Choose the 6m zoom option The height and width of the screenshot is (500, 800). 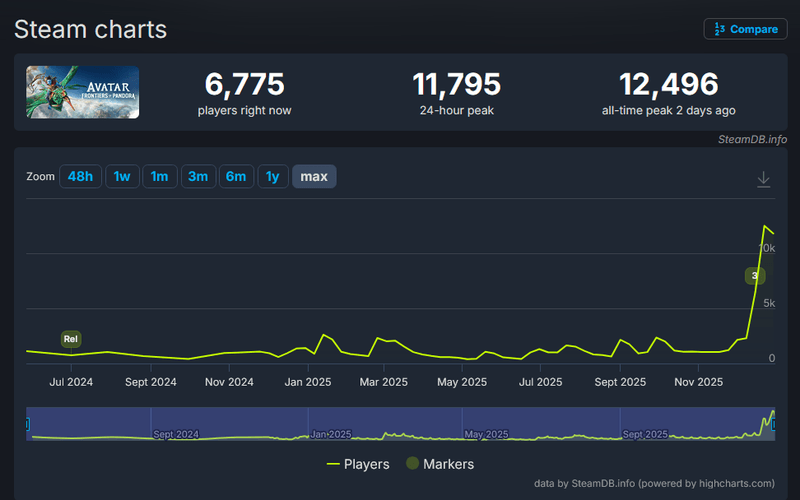[236, 177]
